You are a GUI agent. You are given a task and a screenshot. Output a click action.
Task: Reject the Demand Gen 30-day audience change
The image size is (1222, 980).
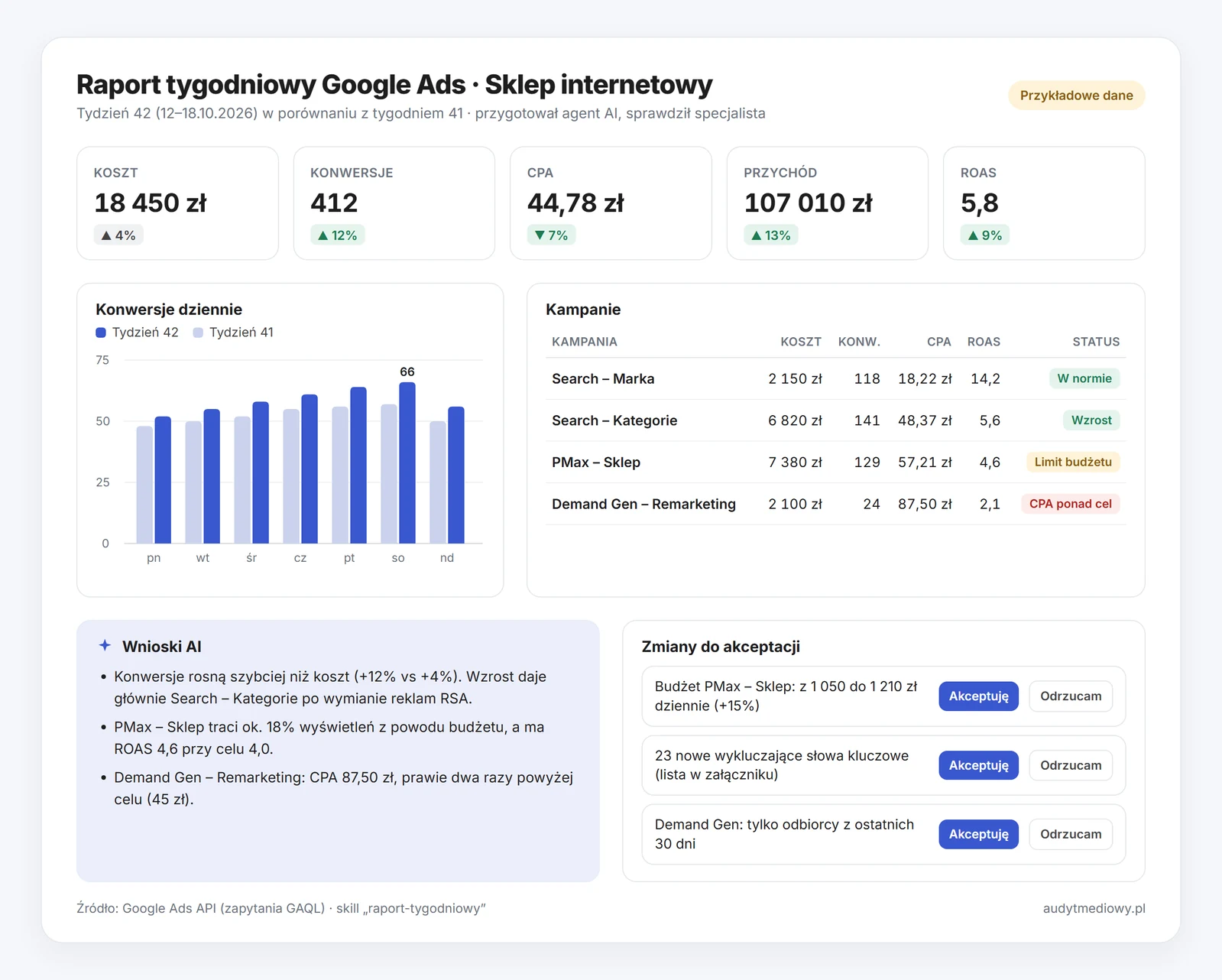tap(1071, 834)
